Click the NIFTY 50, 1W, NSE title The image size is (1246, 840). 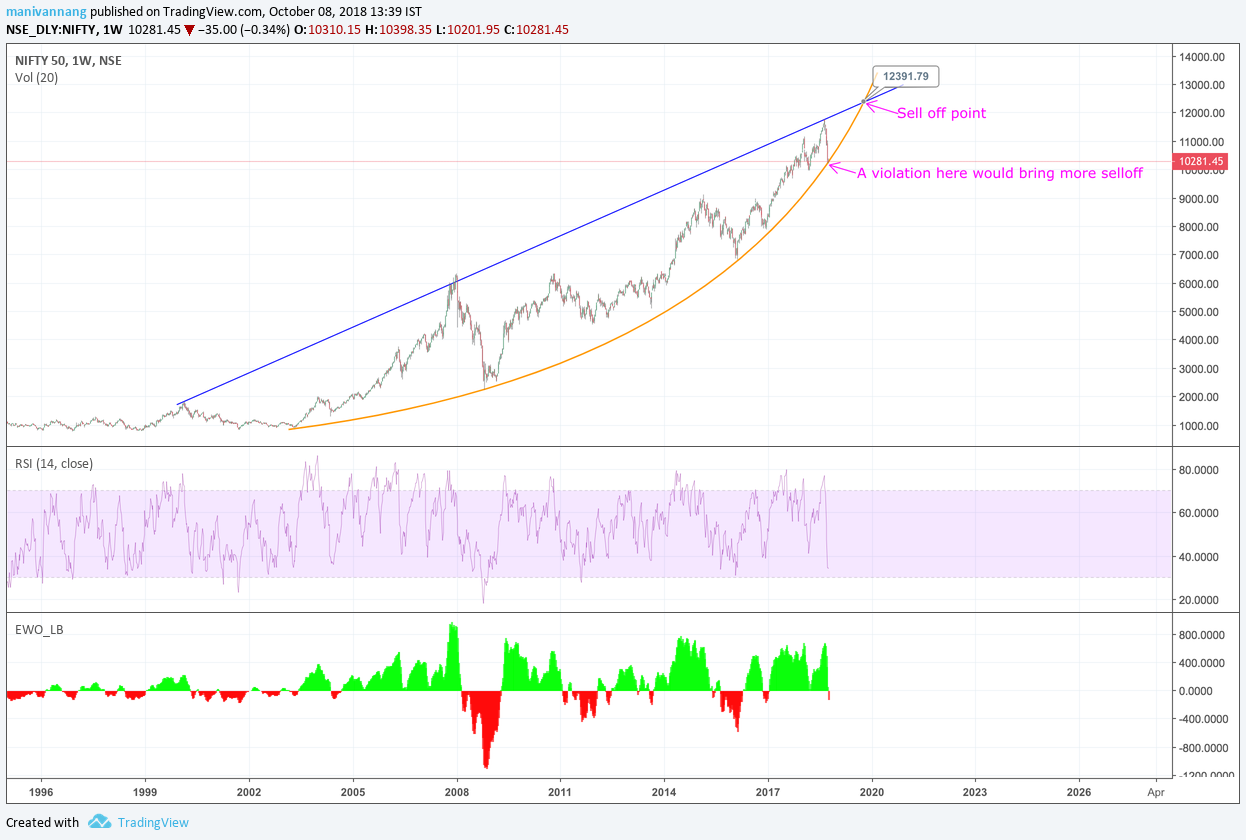pyautogui.click(x=68, y=60)
